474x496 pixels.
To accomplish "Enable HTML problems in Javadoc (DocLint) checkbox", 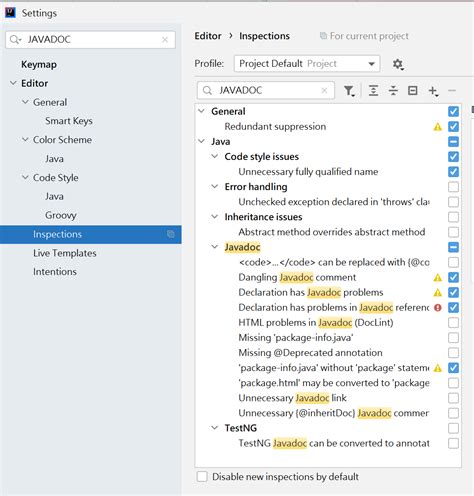I will (x=453, y=323).
